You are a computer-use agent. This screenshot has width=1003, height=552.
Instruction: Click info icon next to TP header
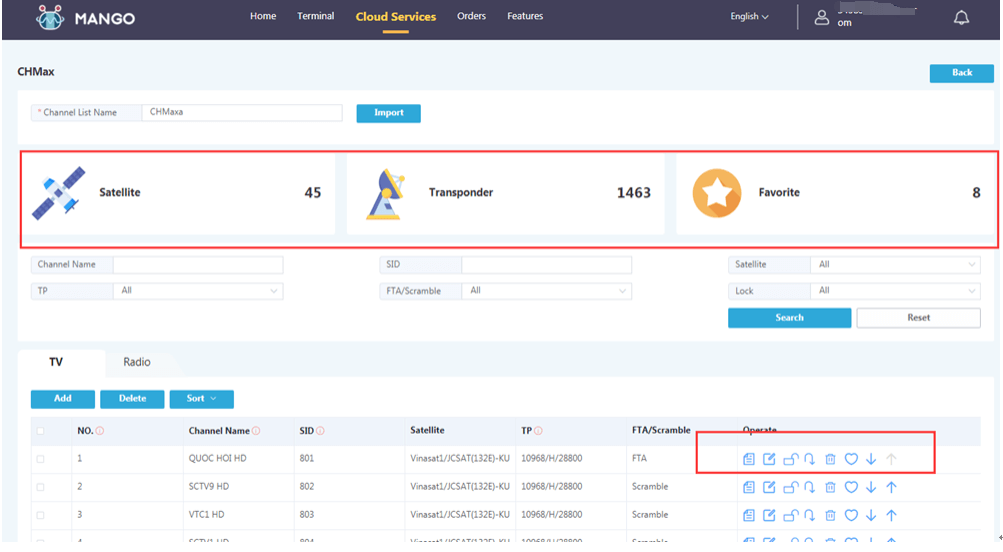click(x=538, y=431)
